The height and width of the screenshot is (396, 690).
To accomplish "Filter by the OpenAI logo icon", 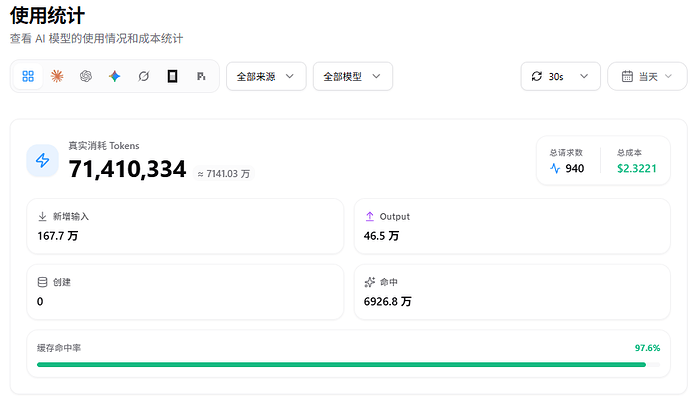I will click(x=86, y=77).
